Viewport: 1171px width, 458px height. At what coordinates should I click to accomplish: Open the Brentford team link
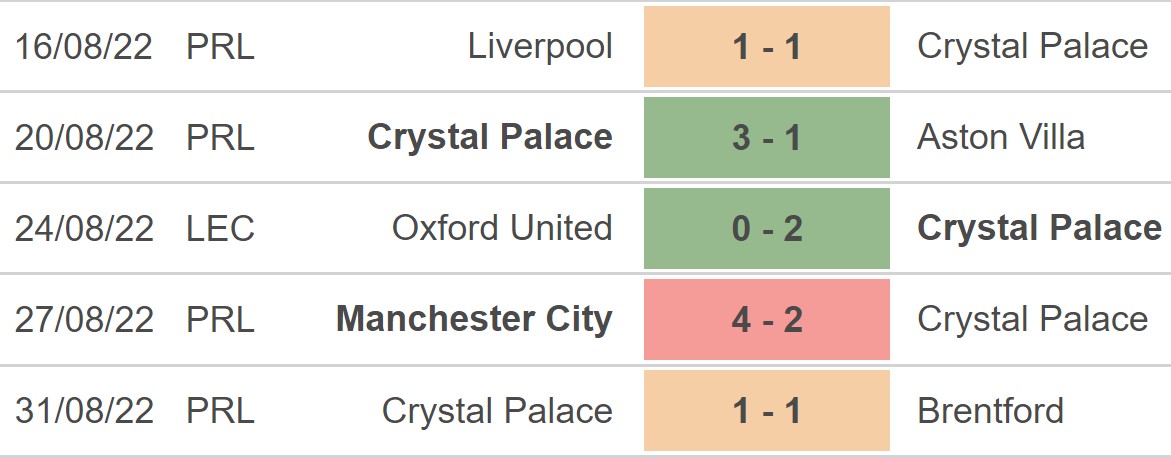point(990,410)
